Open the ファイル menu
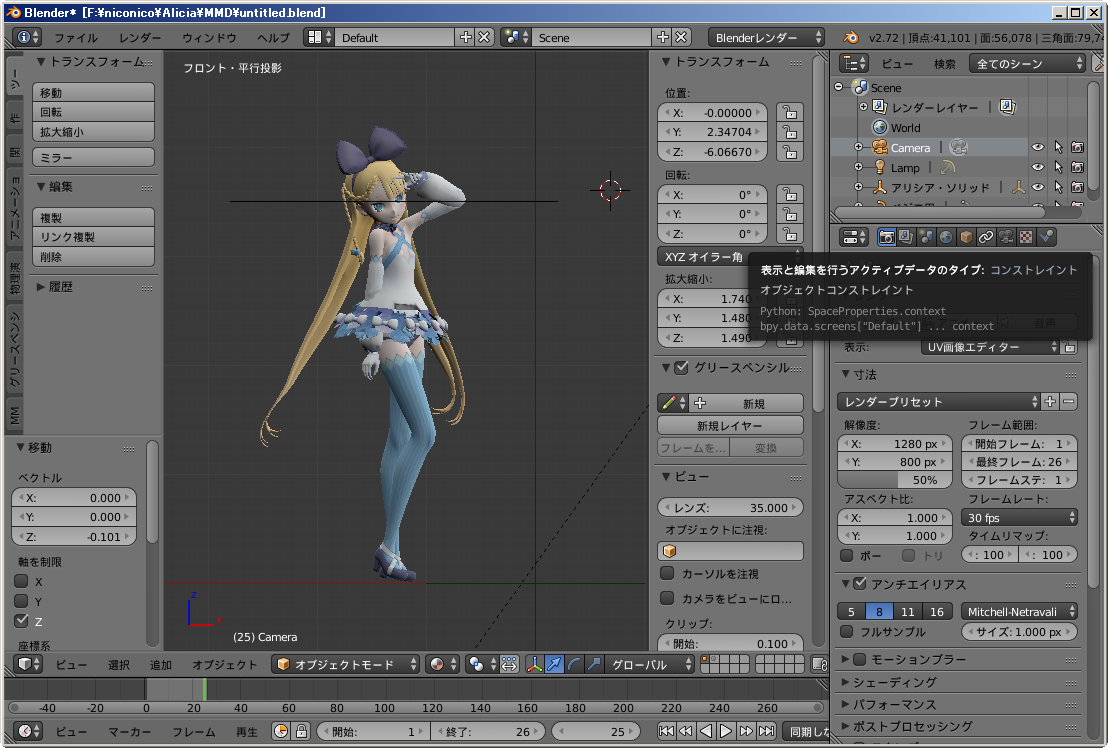Screen dimensions: 1108x748 click(76, 38)
